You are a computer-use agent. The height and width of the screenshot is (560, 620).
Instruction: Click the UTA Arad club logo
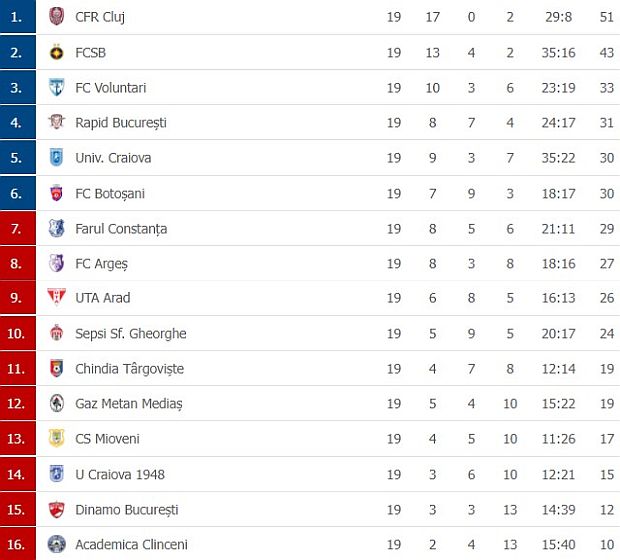(57, 297)
